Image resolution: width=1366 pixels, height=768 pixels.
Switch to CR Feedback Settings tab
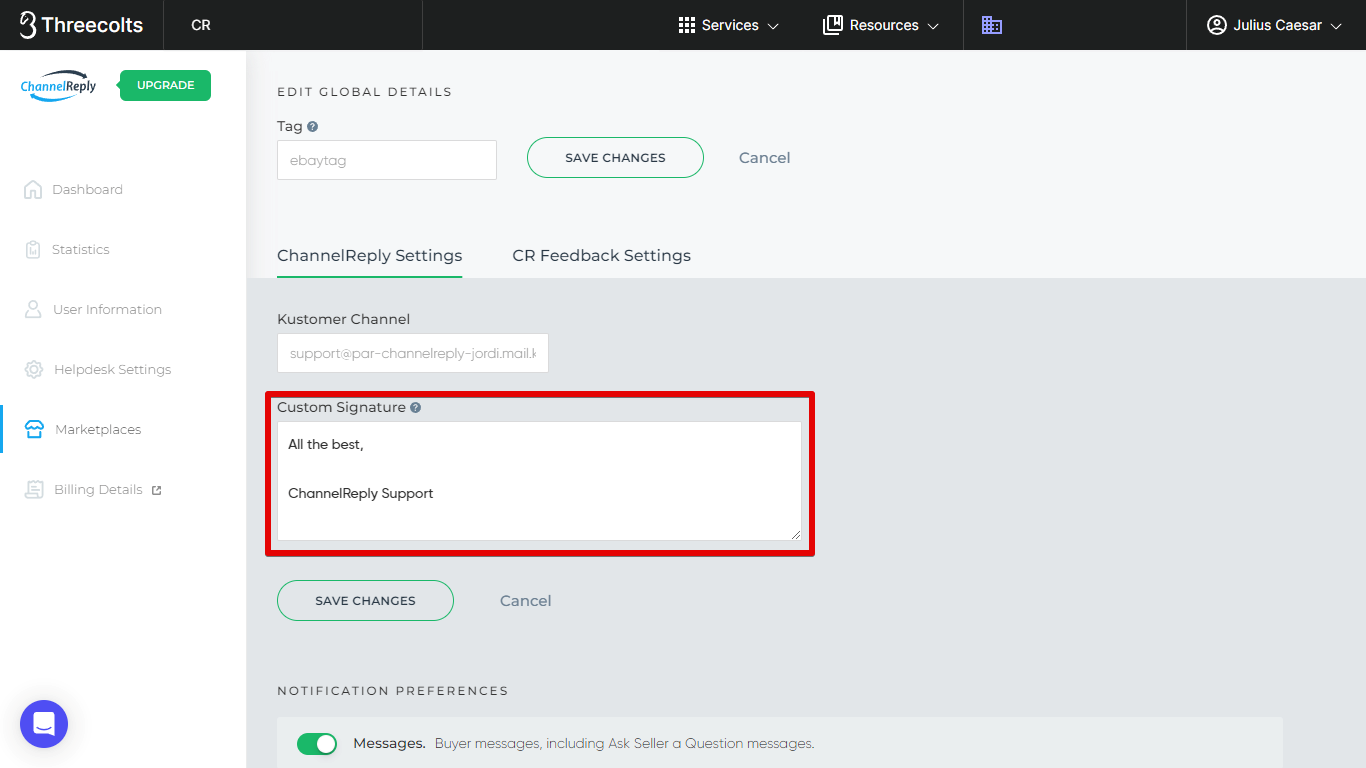601,256
